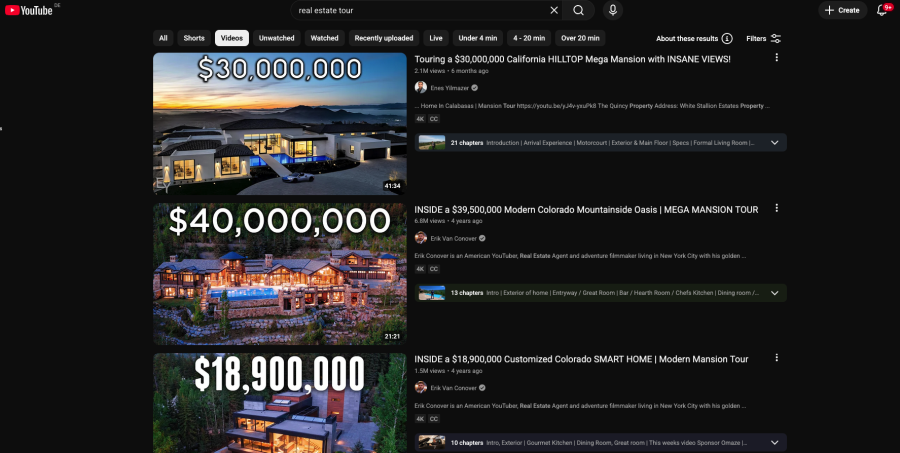The image size is (900, 453).
Task: Select the All filter chip
Action: point(163,38)
